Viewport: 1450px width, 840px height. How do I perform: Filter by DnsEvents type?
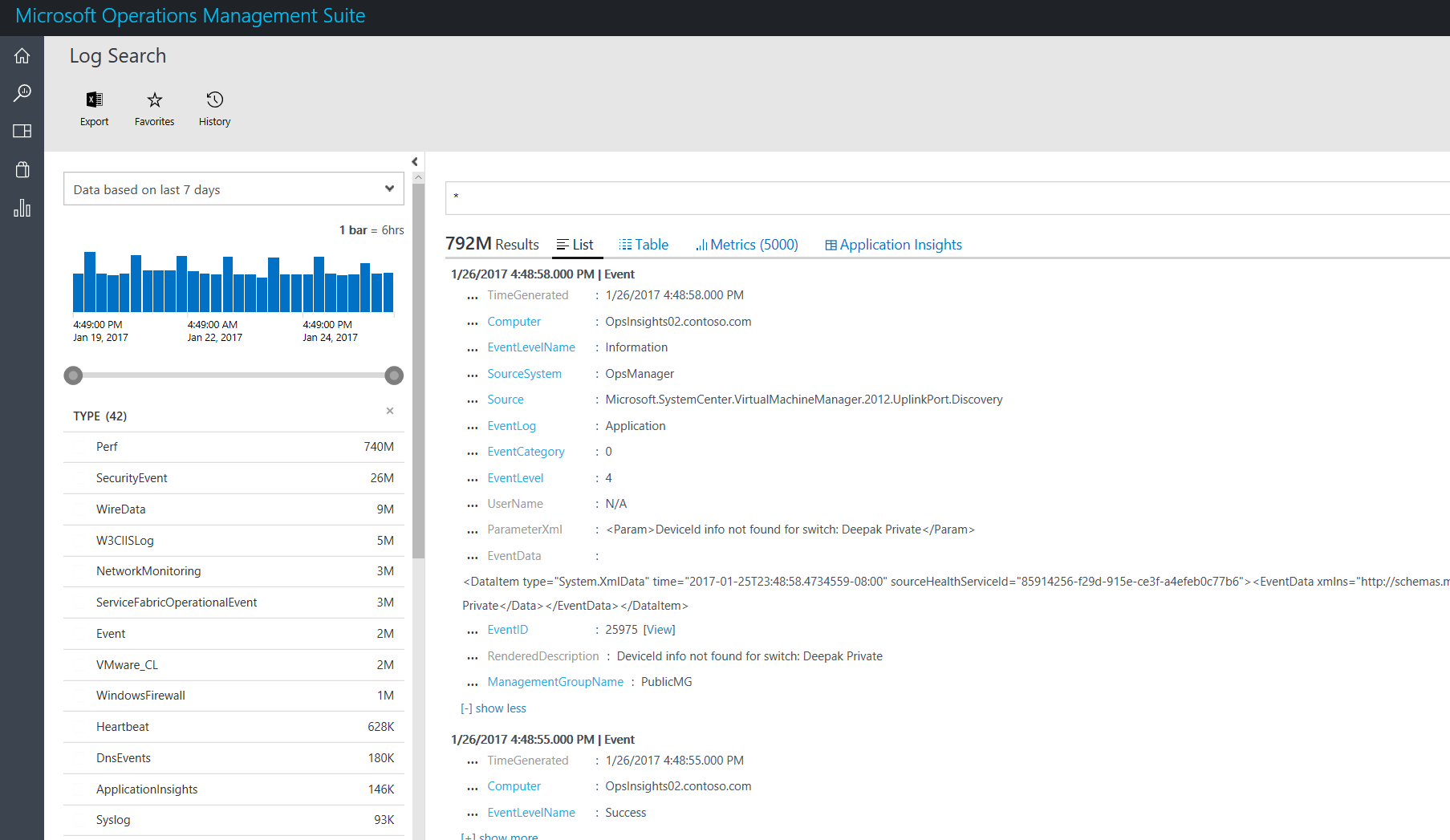click(234, 758)
